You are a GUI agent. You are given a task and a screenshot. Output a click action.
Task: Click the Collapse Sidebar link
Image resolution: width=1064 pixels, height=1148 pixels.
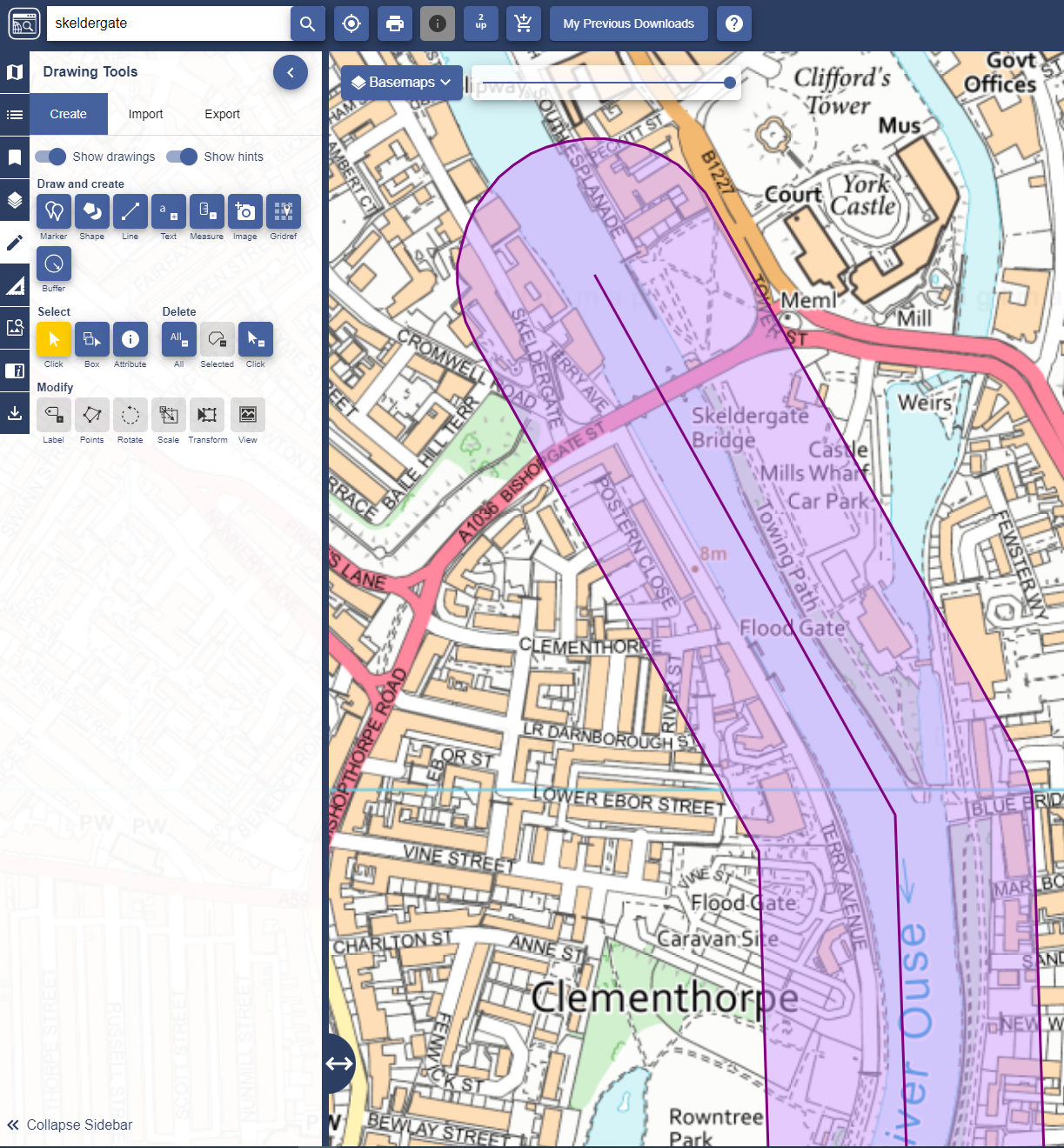70,1125
